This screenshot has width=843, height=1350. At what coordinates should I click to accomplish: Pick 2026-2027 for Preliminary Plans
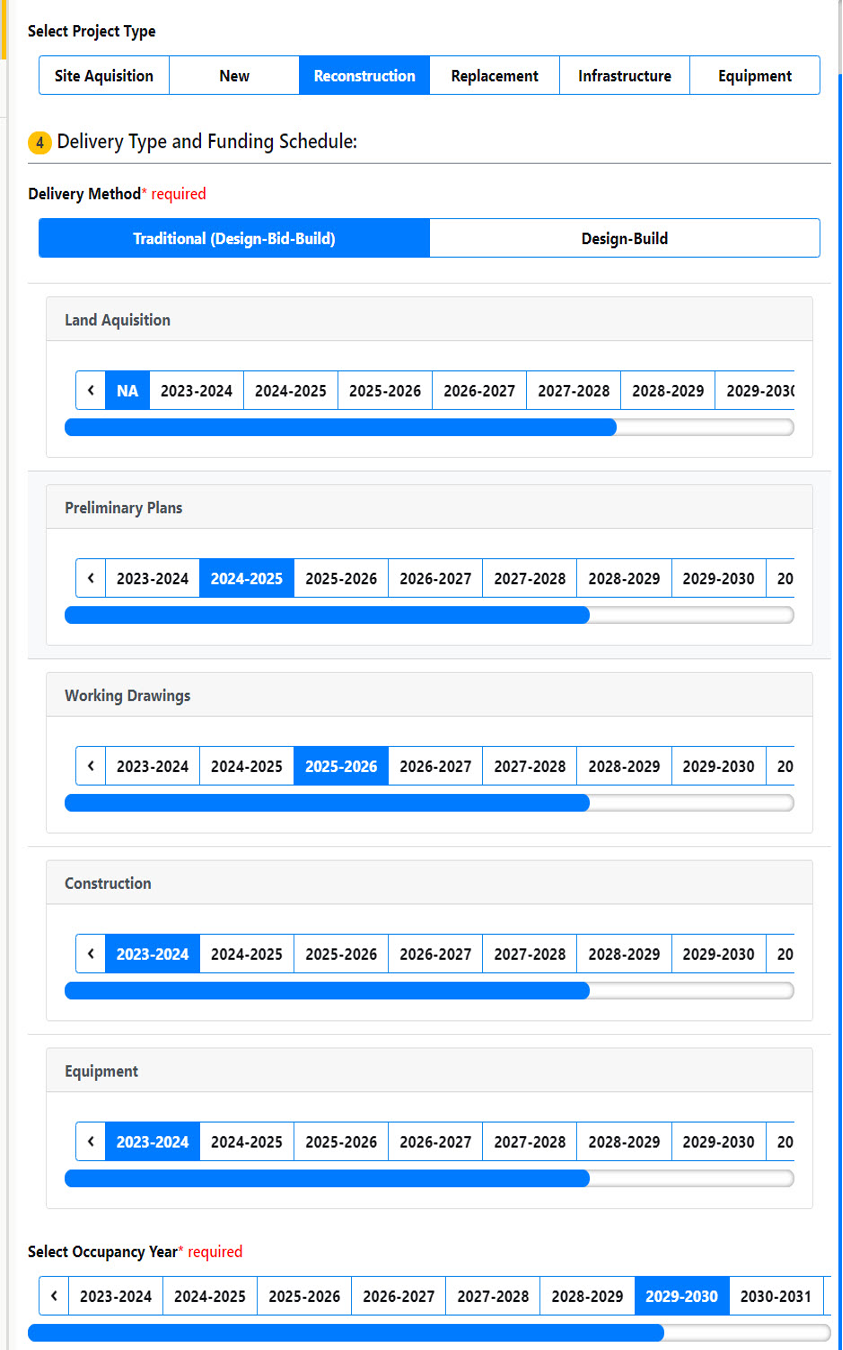click(x=435, y=578)
